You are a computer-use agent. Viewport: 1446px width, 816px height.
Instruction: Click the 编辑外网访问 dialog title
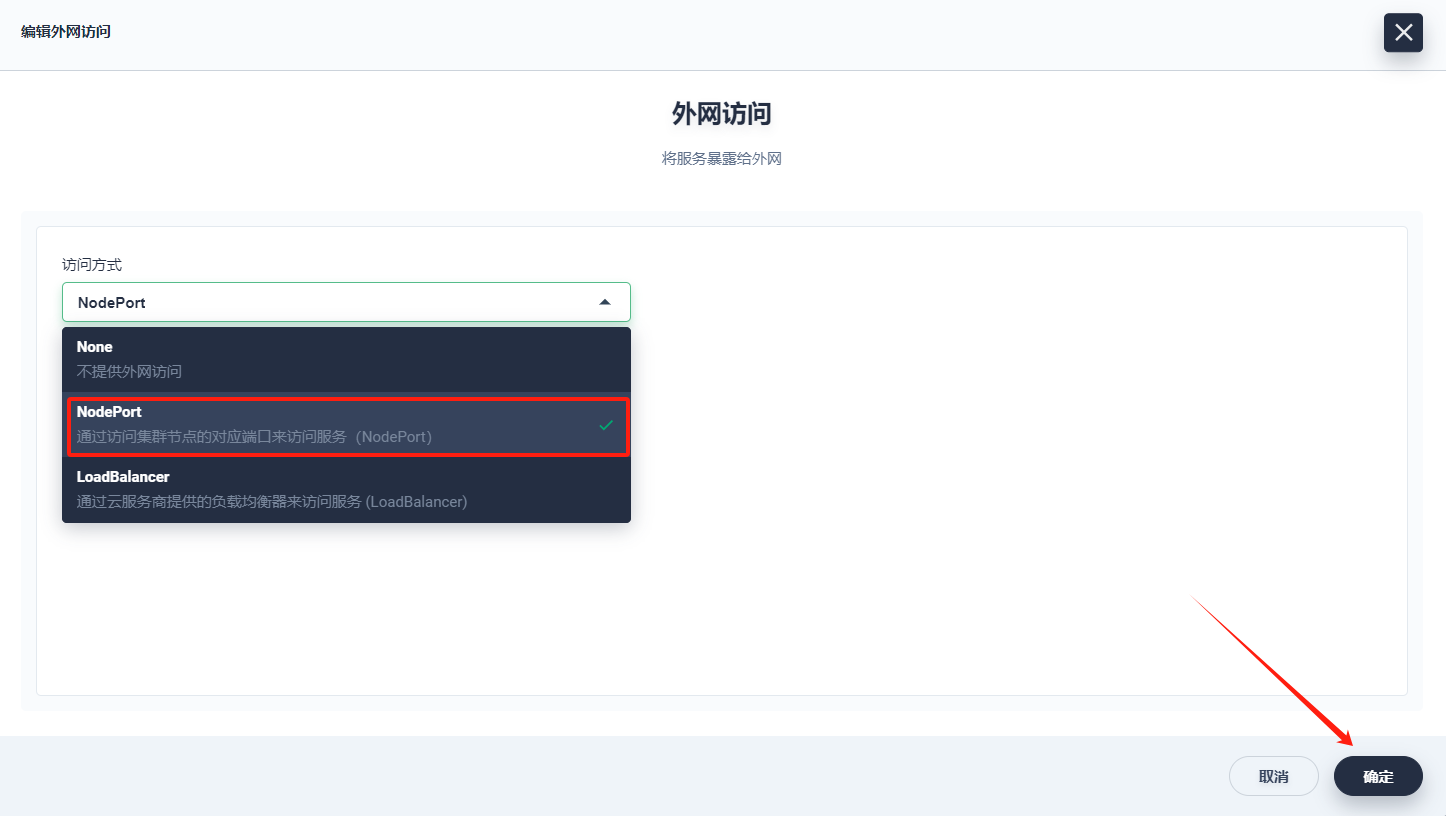(x=66, y=32)
